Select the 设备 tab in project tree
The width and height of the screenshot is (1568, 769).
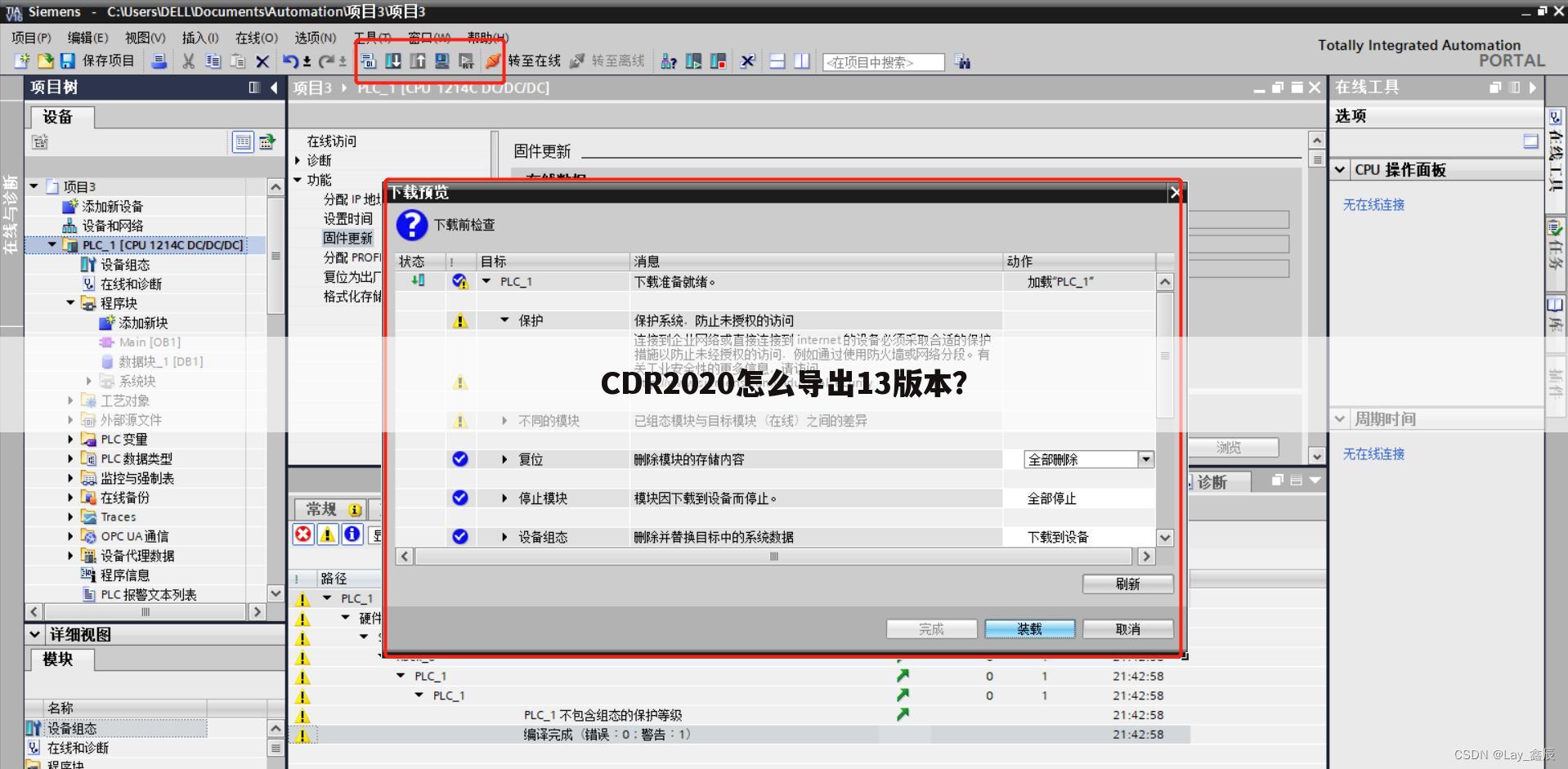63,117
